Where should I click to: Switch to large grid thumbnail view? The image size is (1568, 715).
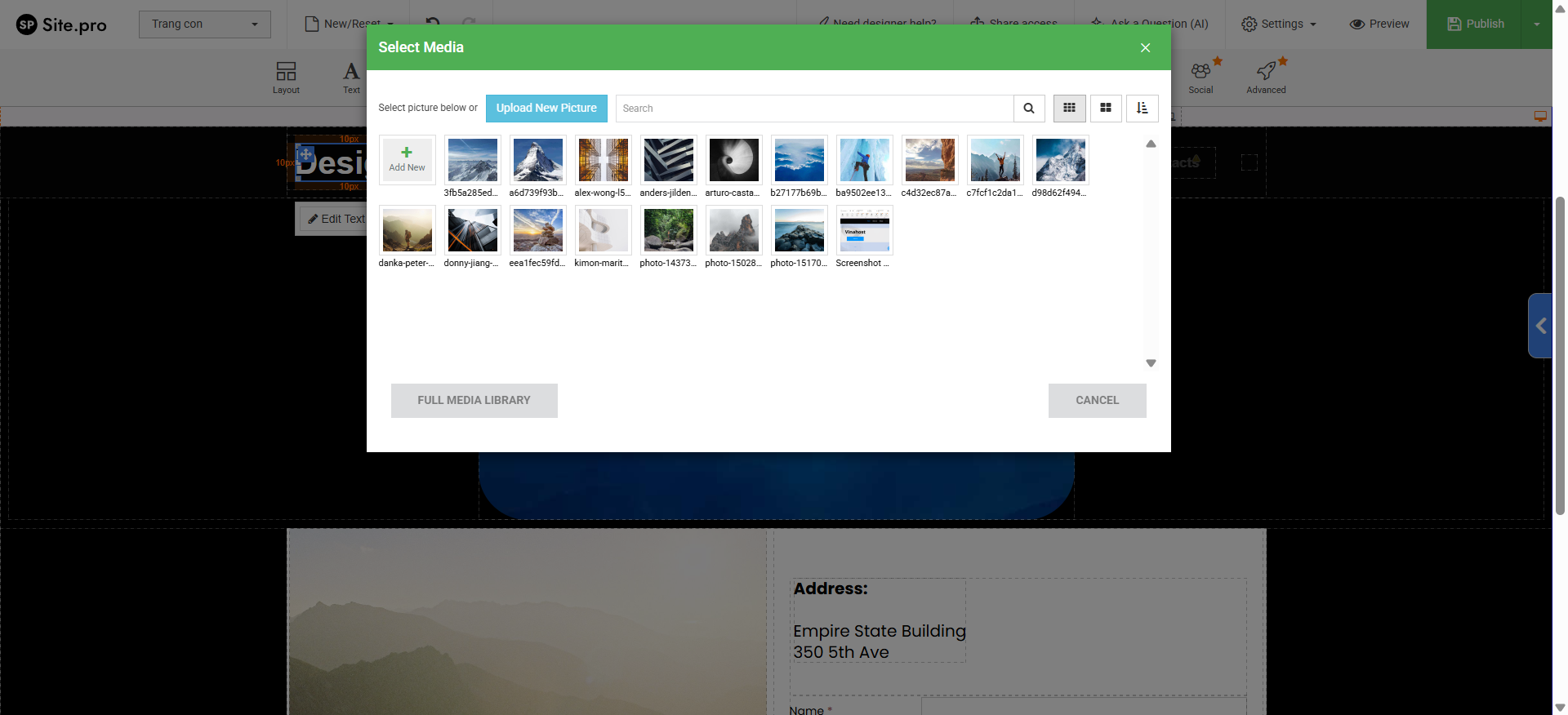pos(1106,109)
